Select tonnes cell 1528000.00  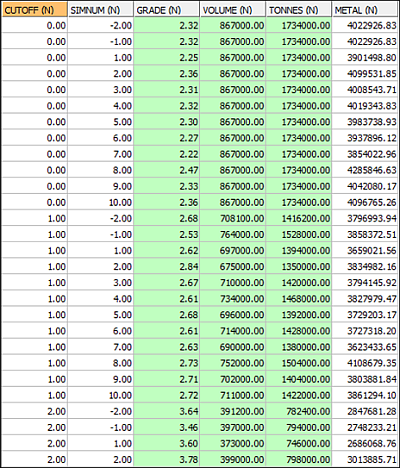(299, 235)
